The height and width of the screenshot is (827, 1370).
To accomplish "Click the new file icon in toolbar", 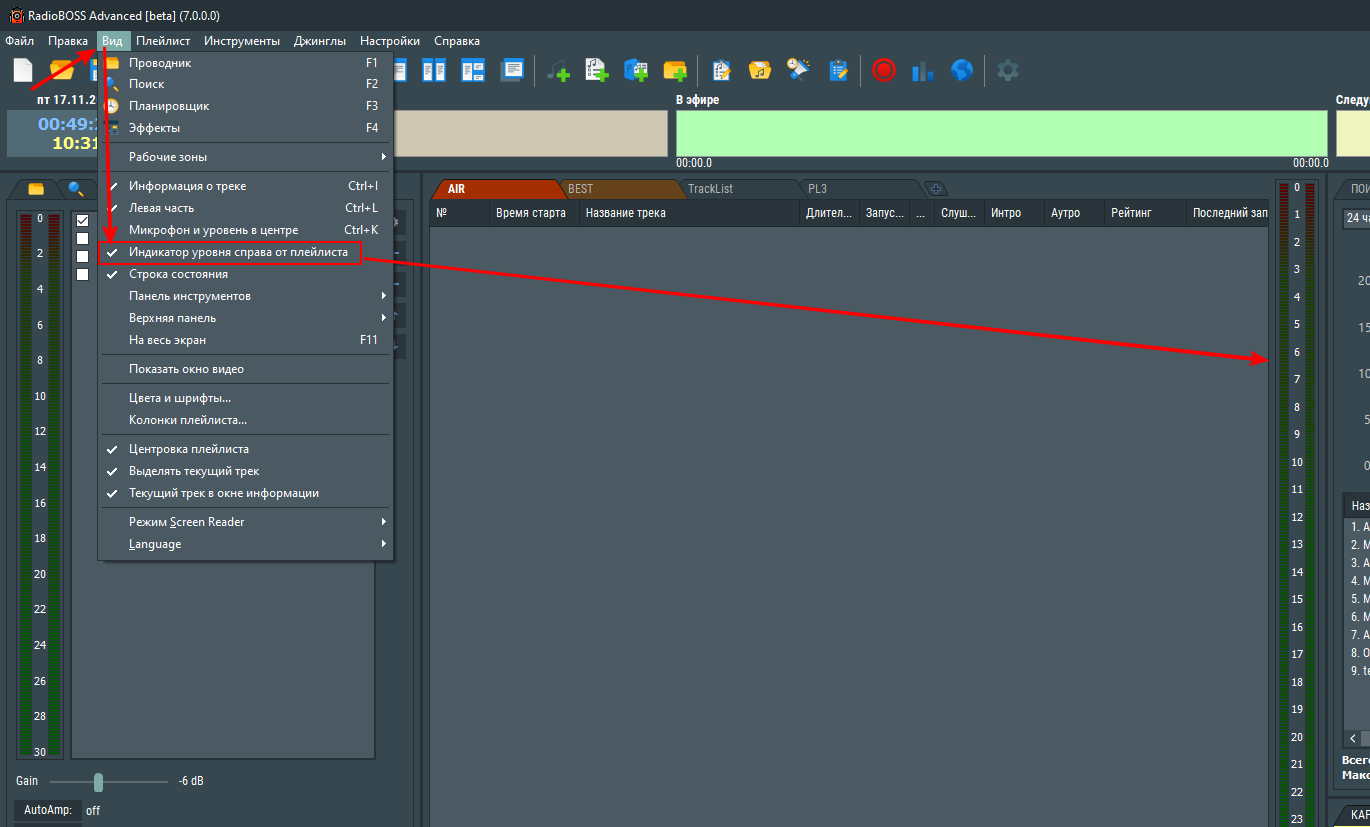I will (x=22, y=70).
